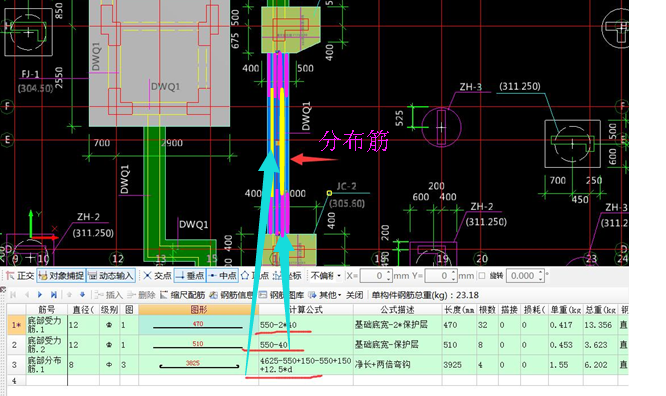Viewport: 666px width, 396px height.
Task: Select row 3 header in rebar table
Action: [x=16, y=365]
